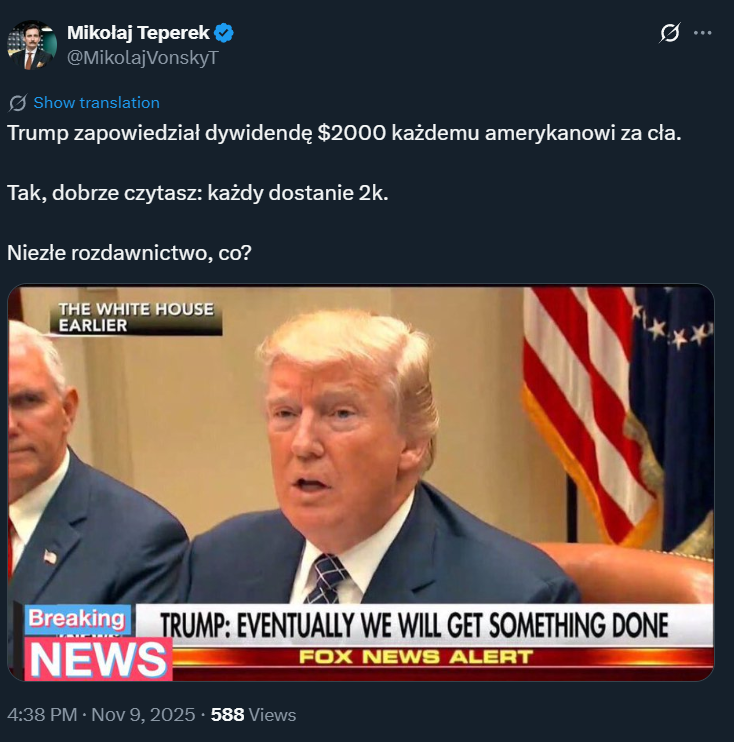Visit the @MikolajVonskyT handle
734x742 pixels.
click(x=142, y=58)
